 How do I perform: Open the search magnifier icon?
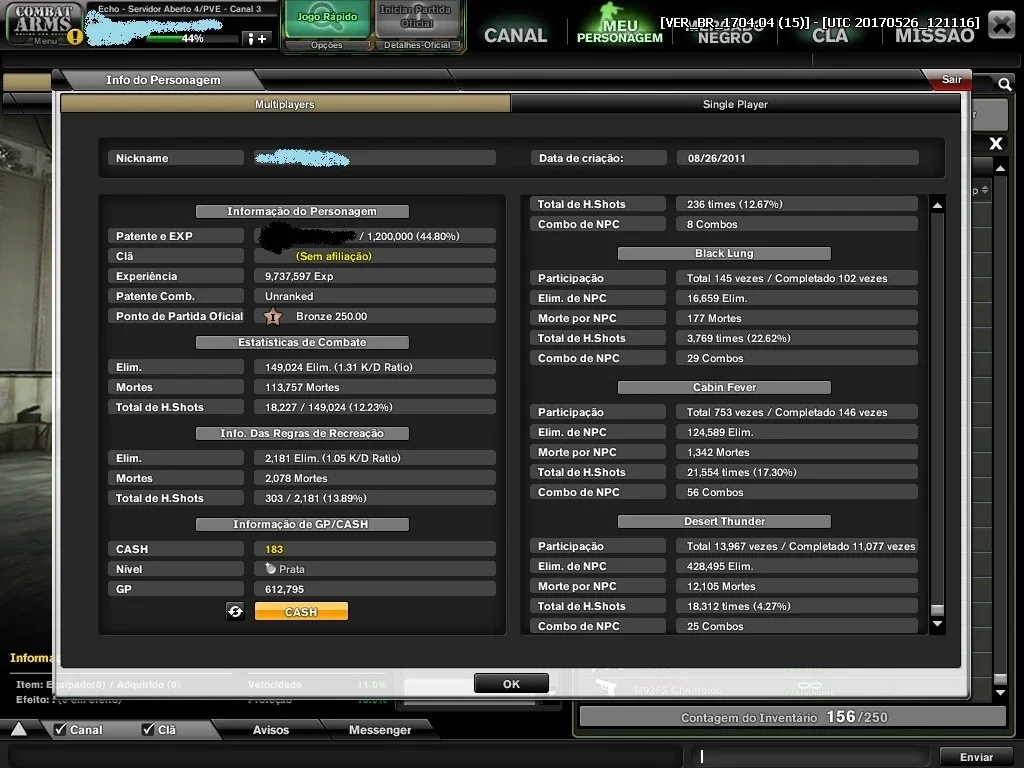(1004, 84)
